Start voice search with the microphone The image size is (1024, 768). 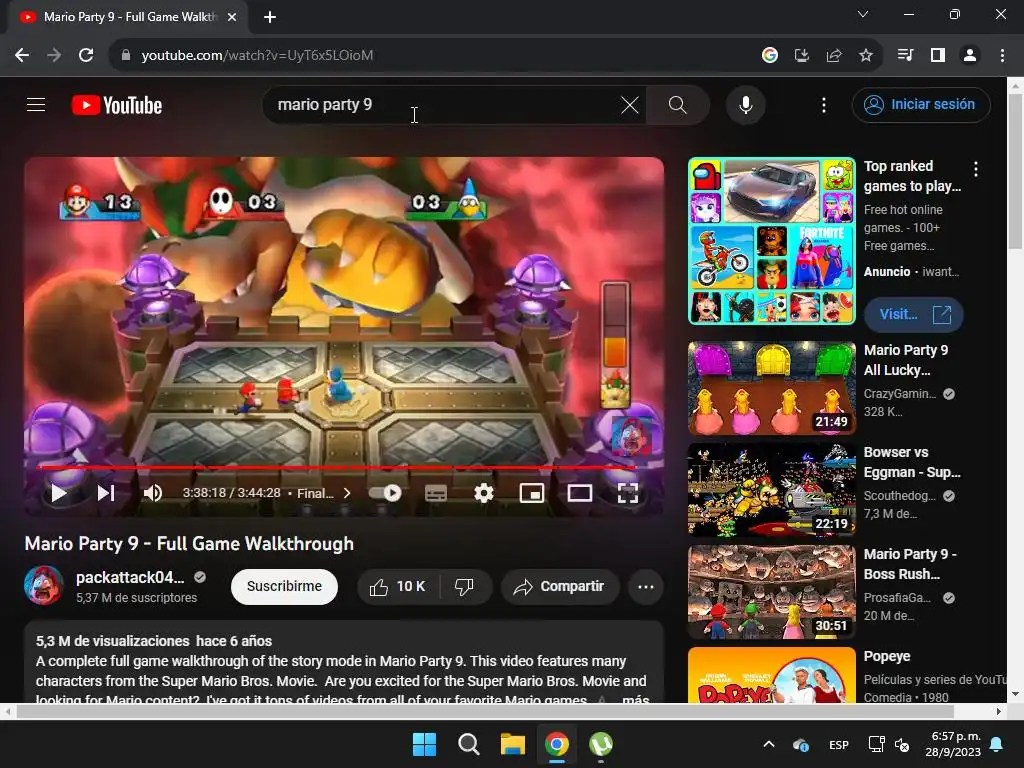coord(745,104)
